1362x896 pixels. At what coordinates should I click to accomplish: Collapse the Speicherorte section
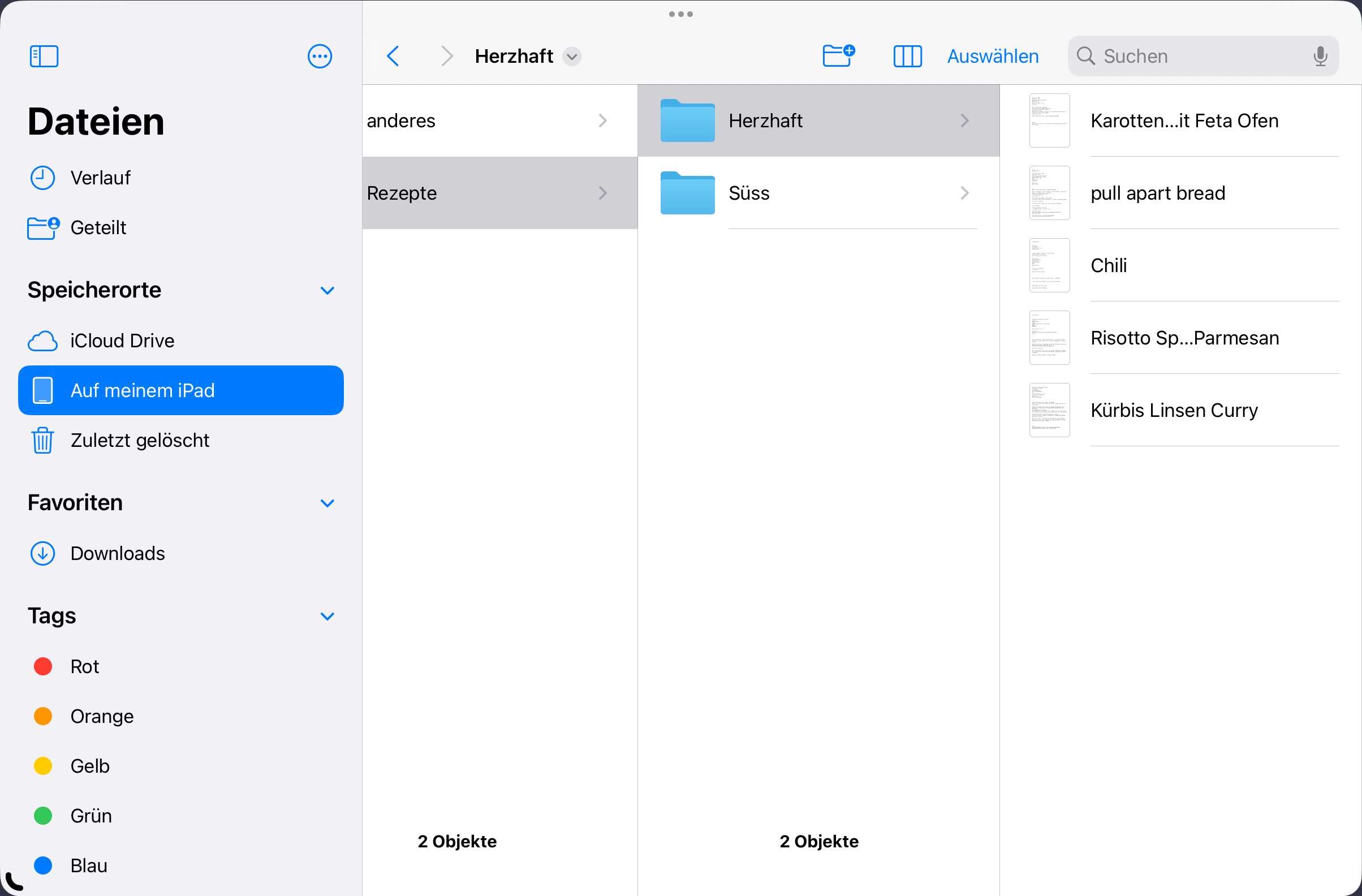[x=327, y=290]
